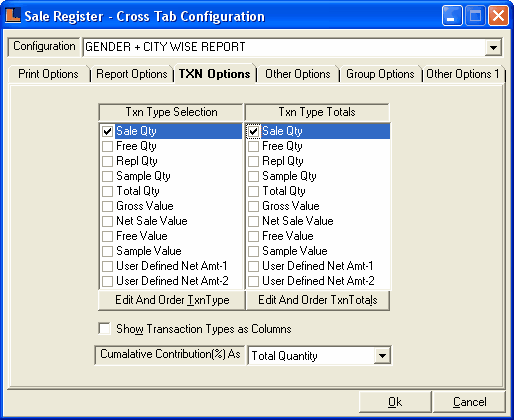Select the TXN Options tab
This screenshot has height=420, width=514.
coord(214,74)
